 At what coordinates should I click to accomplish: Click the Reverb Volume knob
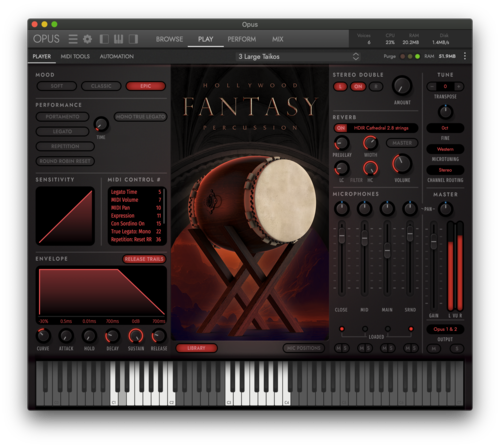click(x=402, y=164)
